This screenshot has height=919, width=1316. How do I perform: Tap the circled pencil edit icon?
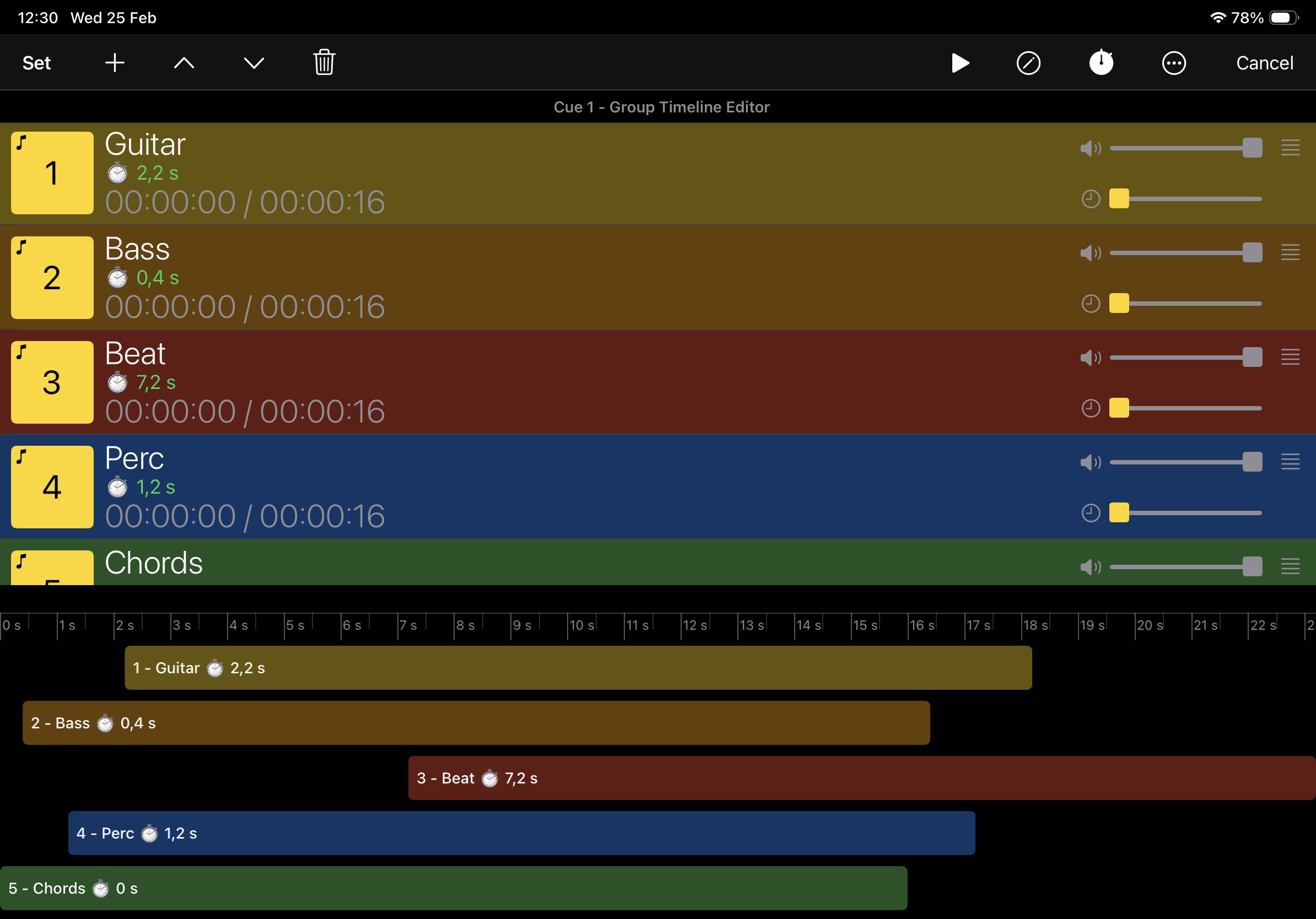tap(1028, 63)
